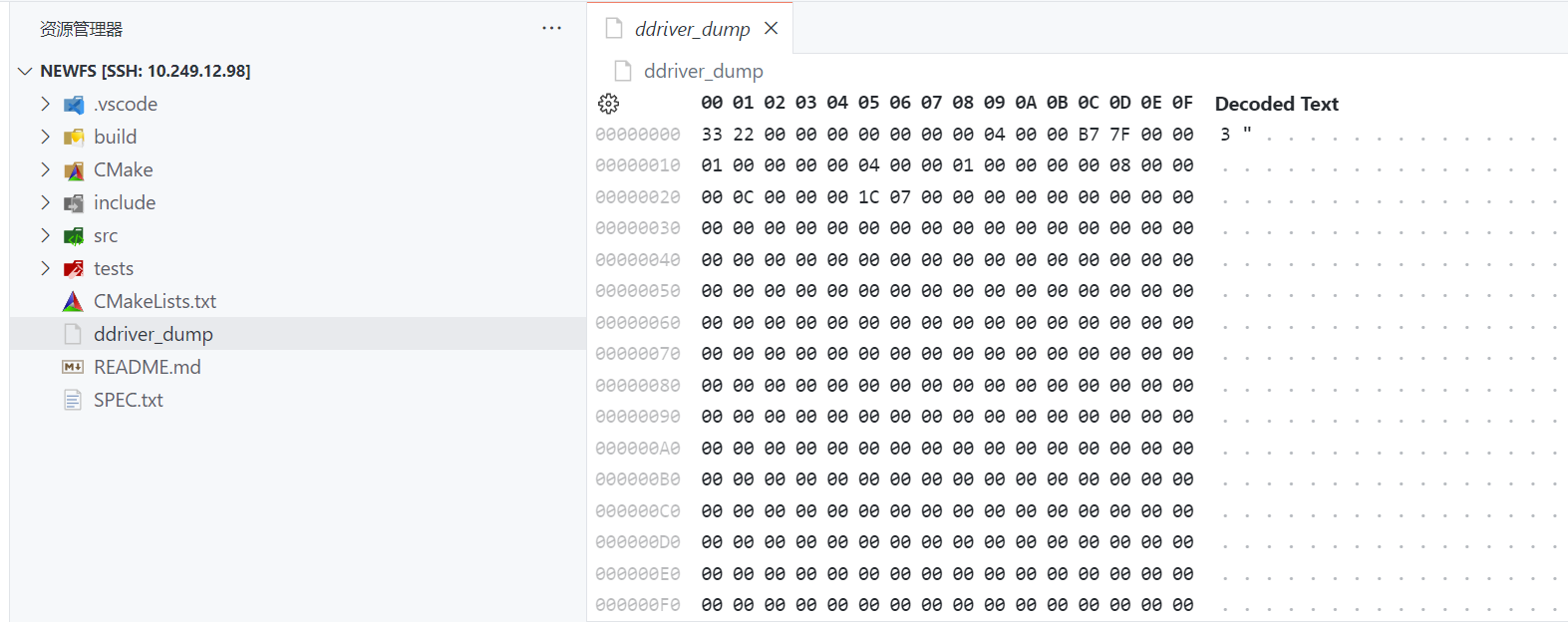Select byte B7 in the first hex row

1089,135
